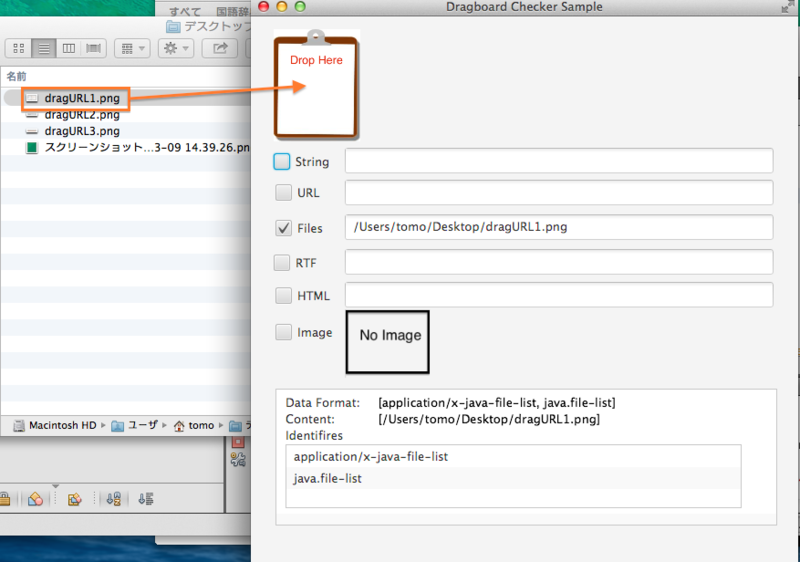Click the RTF text field

tap(559, 262)
